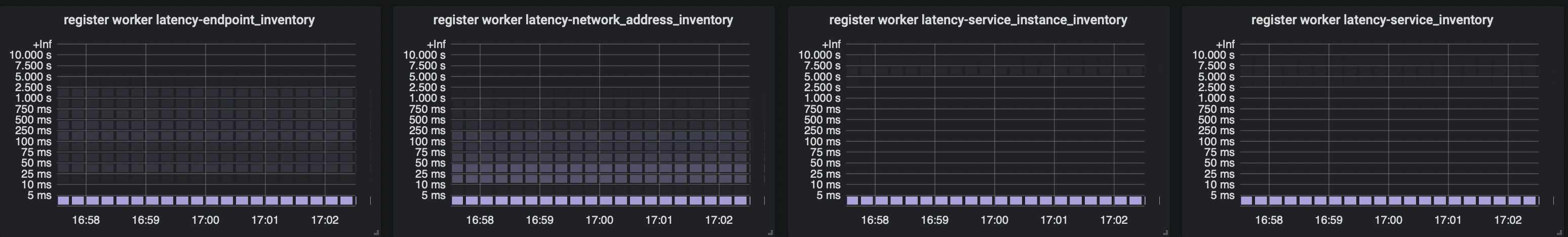Click the 750 ms label in endpoint_inventory panel

(x=33, y=109)
